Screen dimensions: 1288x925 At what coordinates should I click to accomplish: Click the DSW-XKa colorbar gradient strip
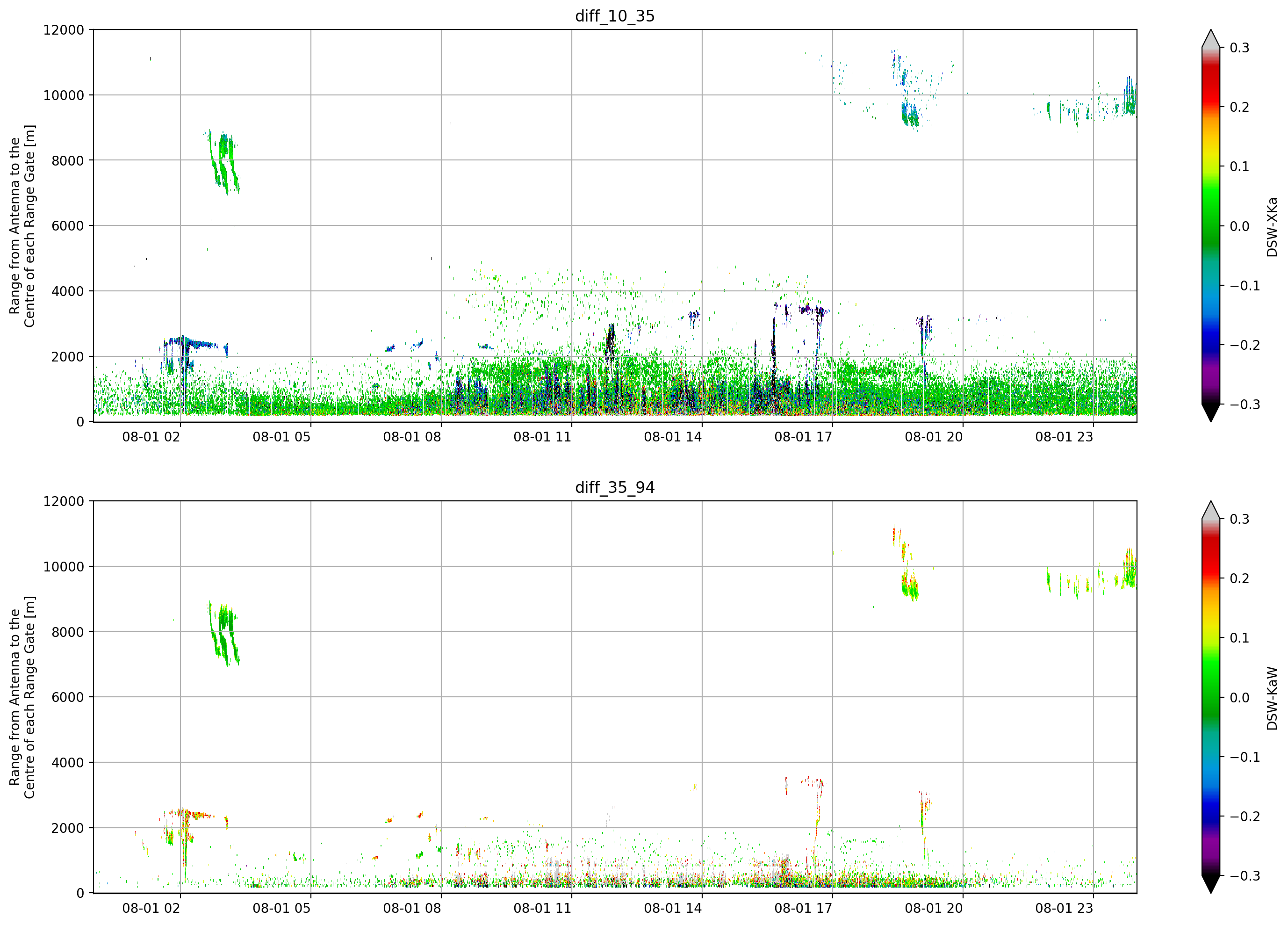(x=1211, y=225)
